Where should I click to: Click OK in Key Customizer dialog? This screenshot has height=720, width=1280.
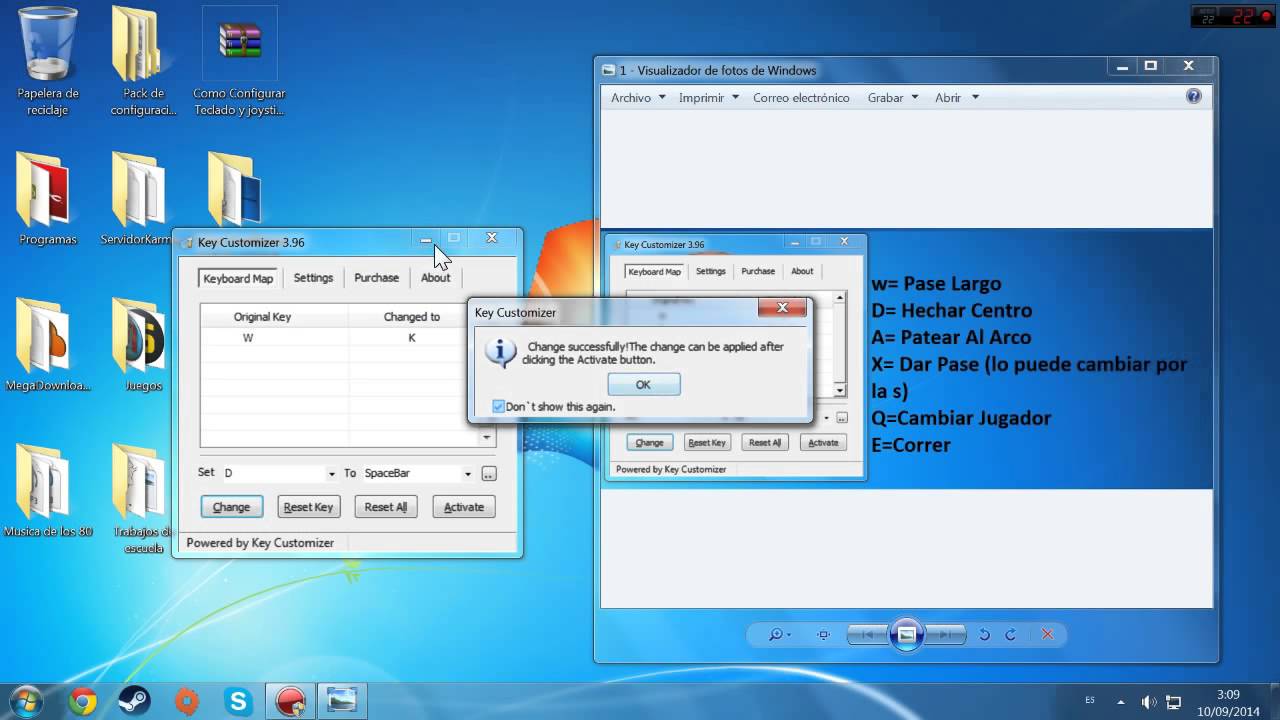pos(643,384)
